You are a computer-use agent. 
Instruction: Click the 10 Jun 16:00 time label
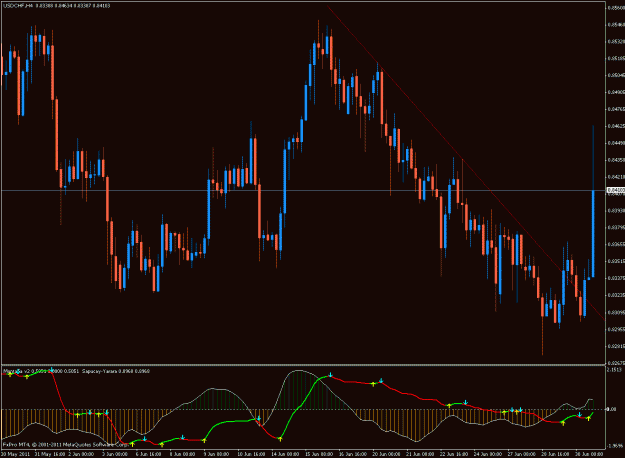click(x=251, y=454)
